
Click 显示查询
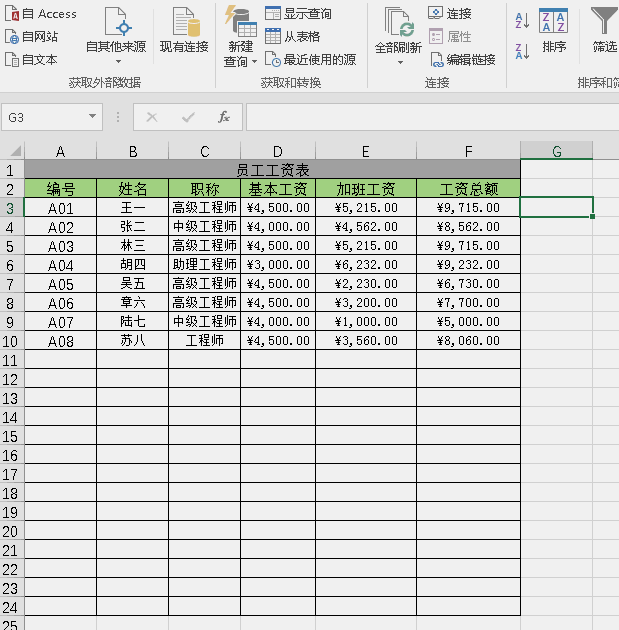(298, 14)
